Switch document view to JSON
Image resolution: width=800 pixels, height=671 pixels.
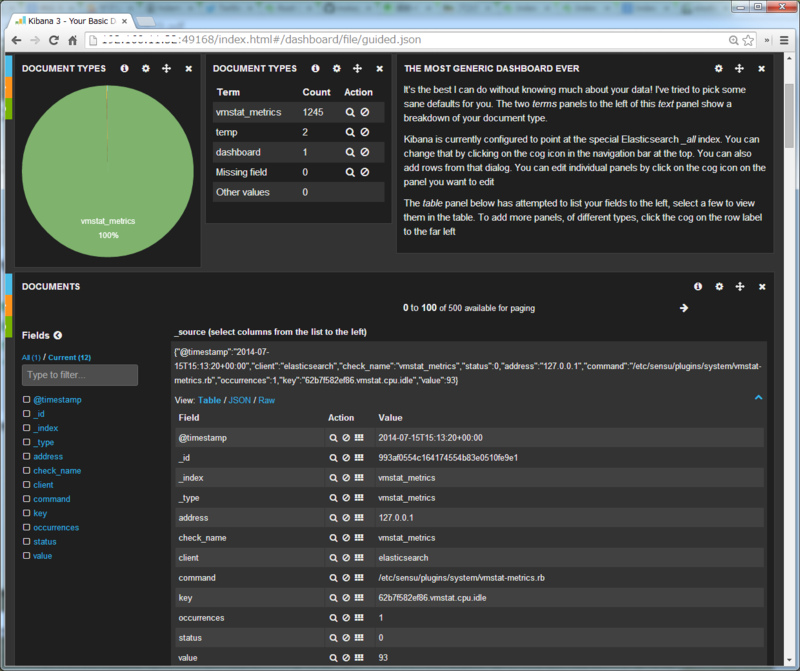239,400
